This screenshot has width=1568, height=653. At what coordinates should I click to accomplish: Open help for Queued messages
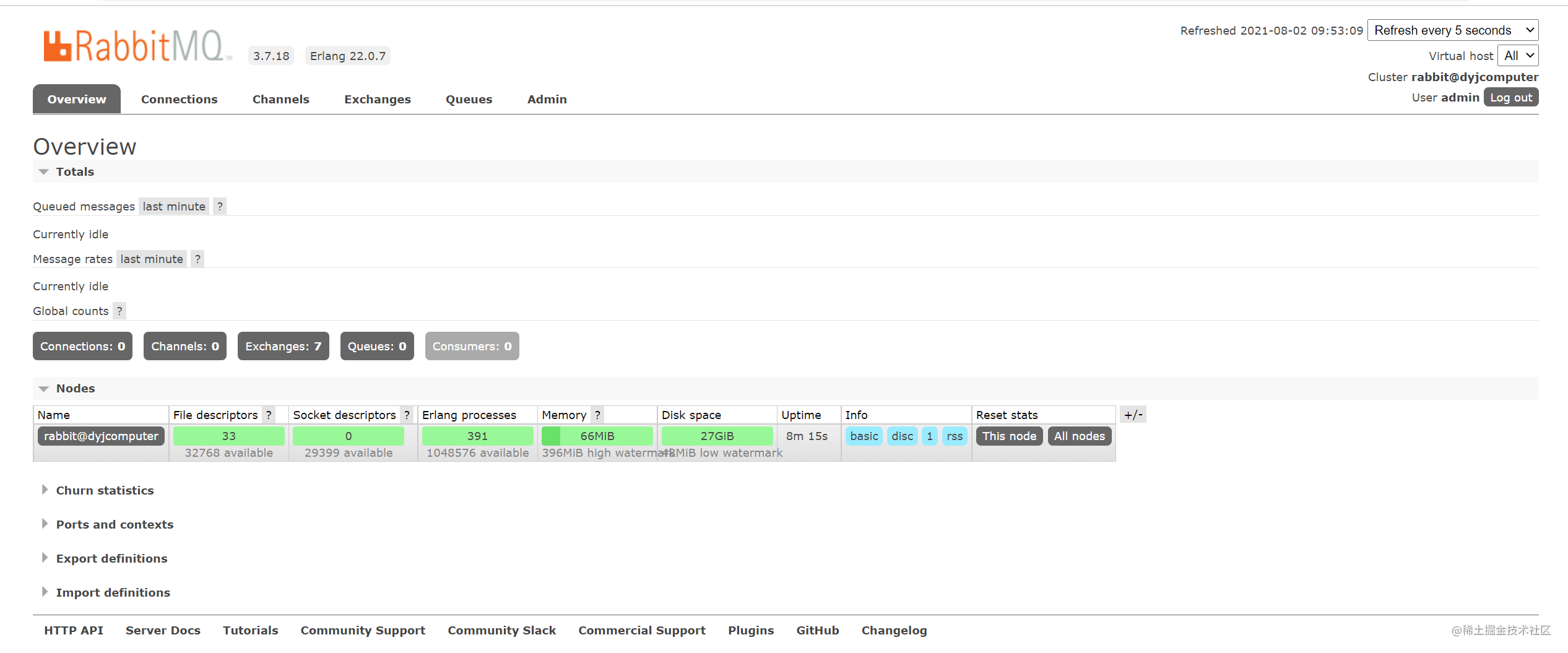coord(220,206)
